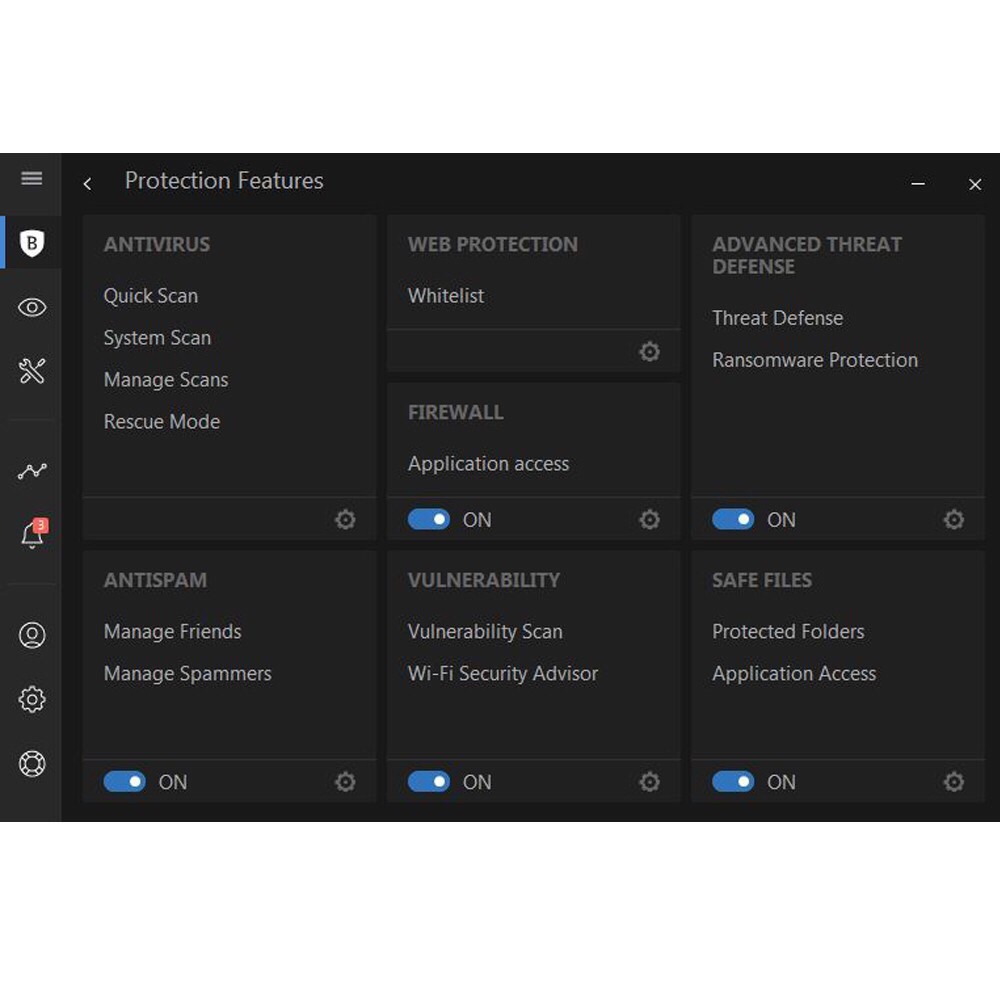The image size is (1000, 1000).
Task: Open Web Protection settings gear
Action: point(649,351)
